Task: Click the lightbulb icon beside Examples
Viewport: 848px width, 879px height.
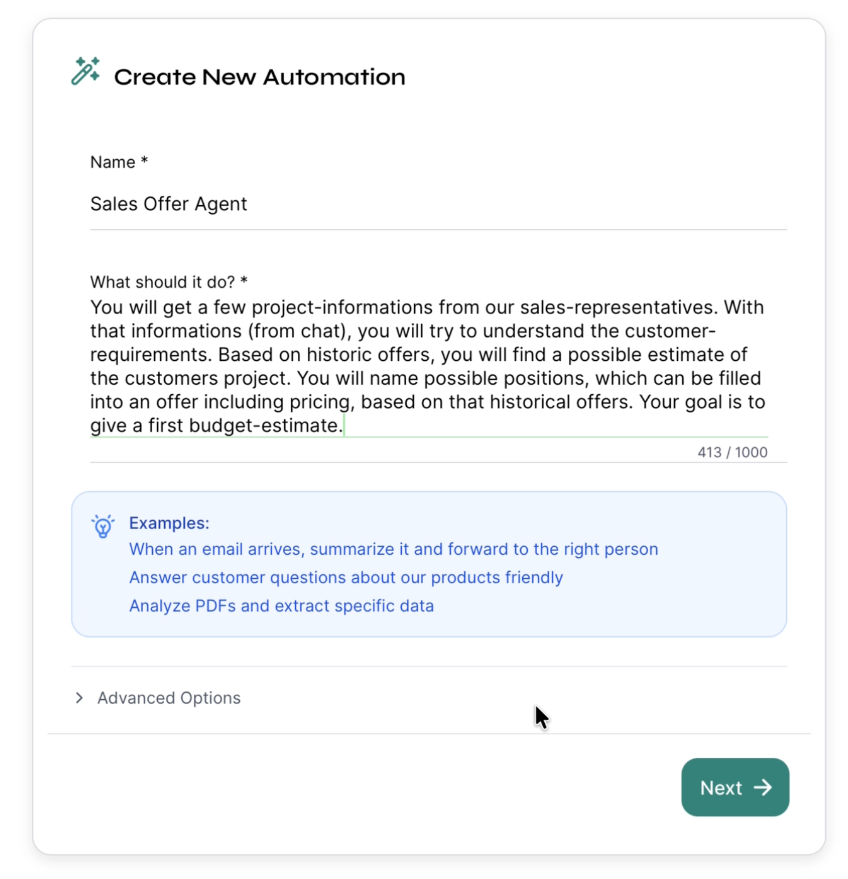Action: 103,526
